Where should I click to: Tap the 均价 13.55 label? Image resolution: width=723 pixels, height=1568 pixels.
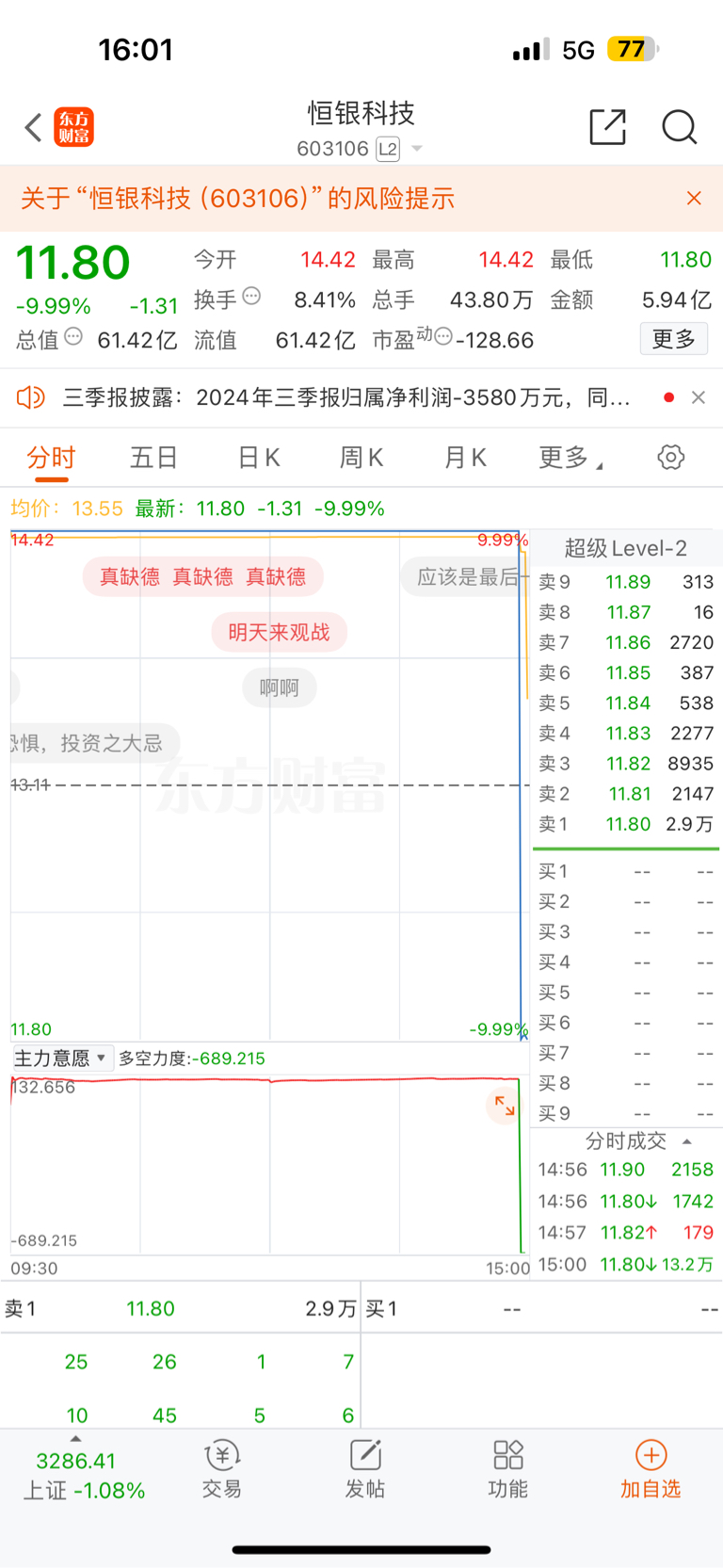67,509
